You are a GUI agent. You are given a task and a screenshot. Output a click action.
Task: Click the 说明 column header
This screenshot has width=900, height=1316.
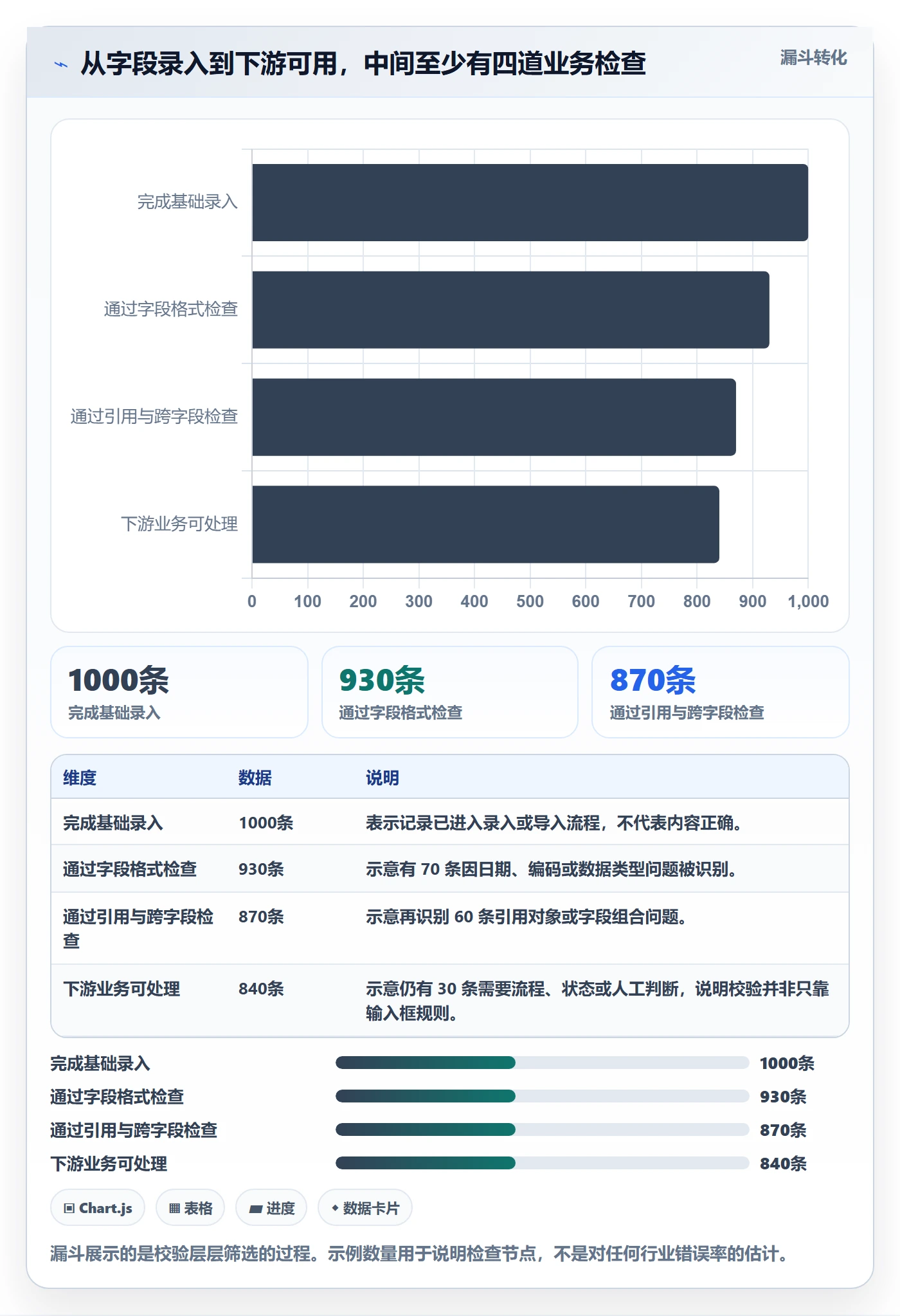click(382, 778)
